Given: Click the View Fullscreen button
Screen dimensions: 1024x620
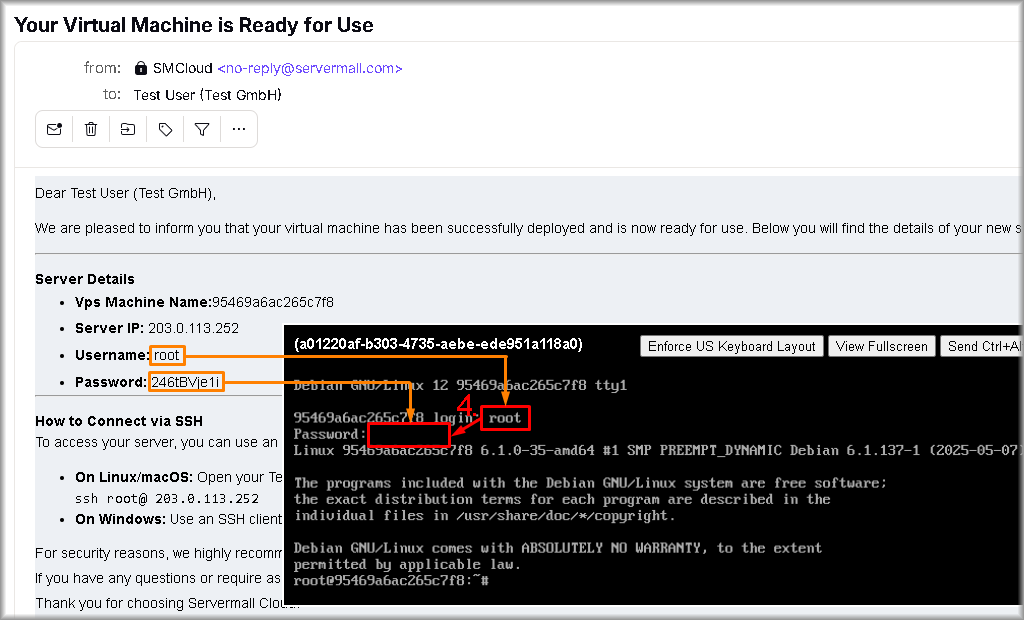Looking at the screenshot, I should [883, 346].
